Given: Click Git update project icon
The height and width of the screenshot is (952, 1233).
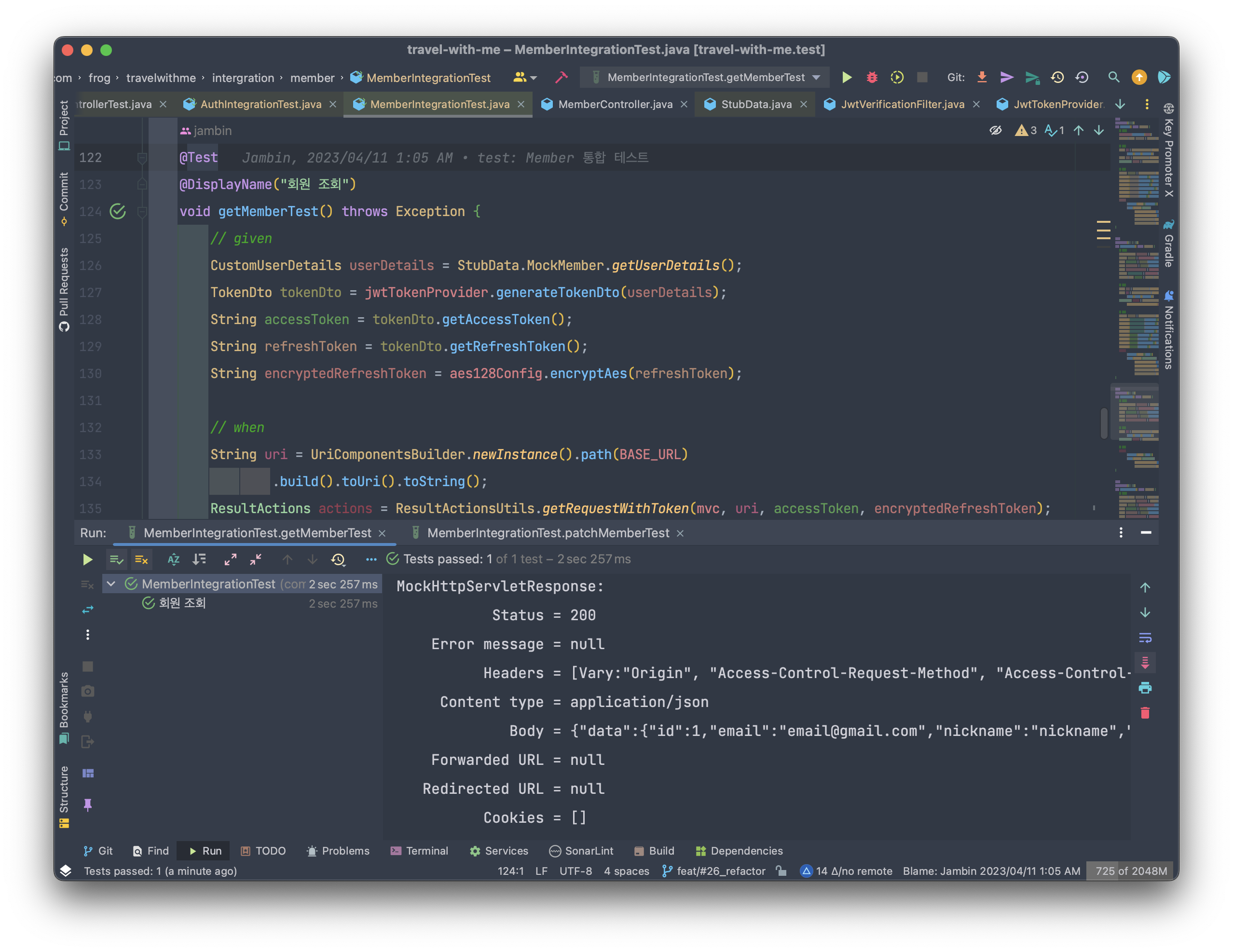Looking at the screenshot, I should (x=982, y=77).
